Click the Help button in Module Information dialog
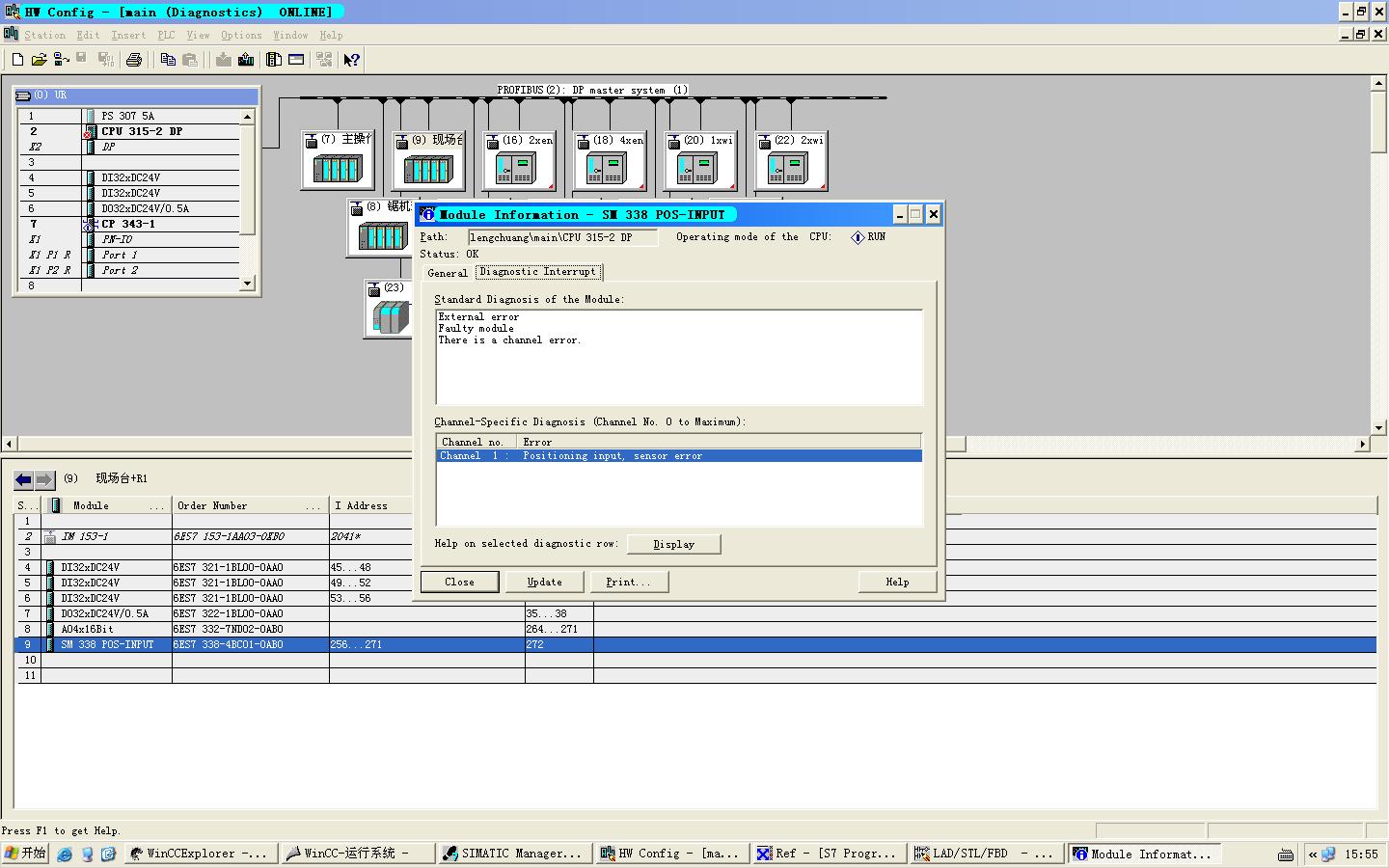1389x868 pixels. (897, 582)
